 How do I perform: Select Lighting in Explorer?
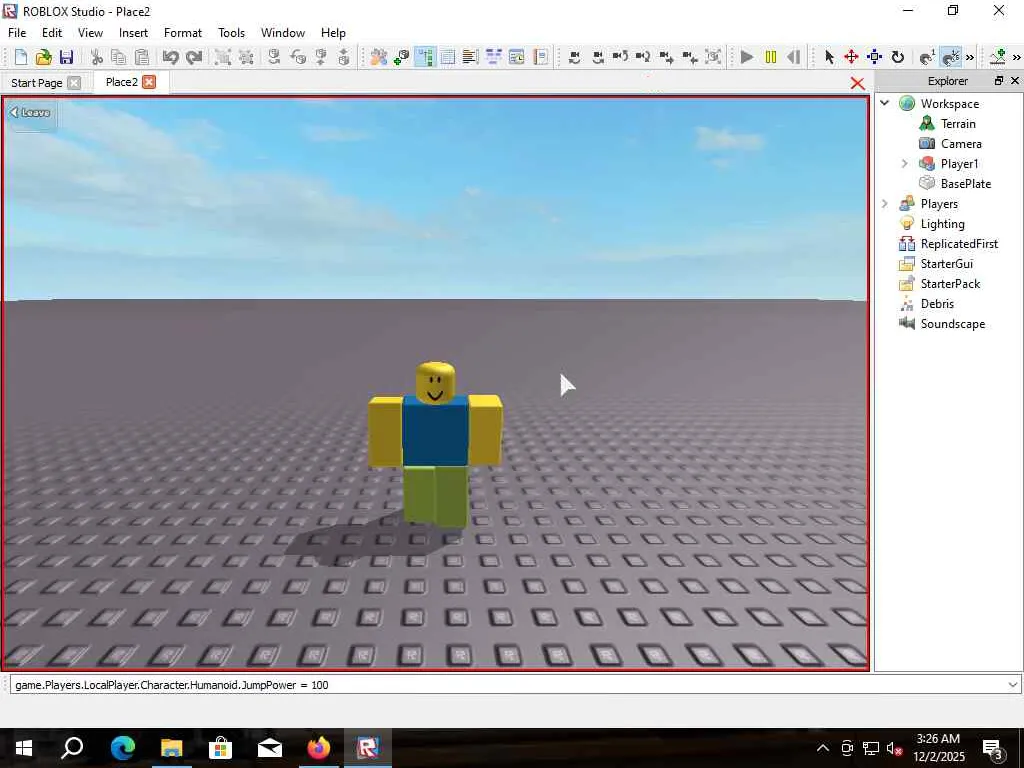(x=942, y=224)
